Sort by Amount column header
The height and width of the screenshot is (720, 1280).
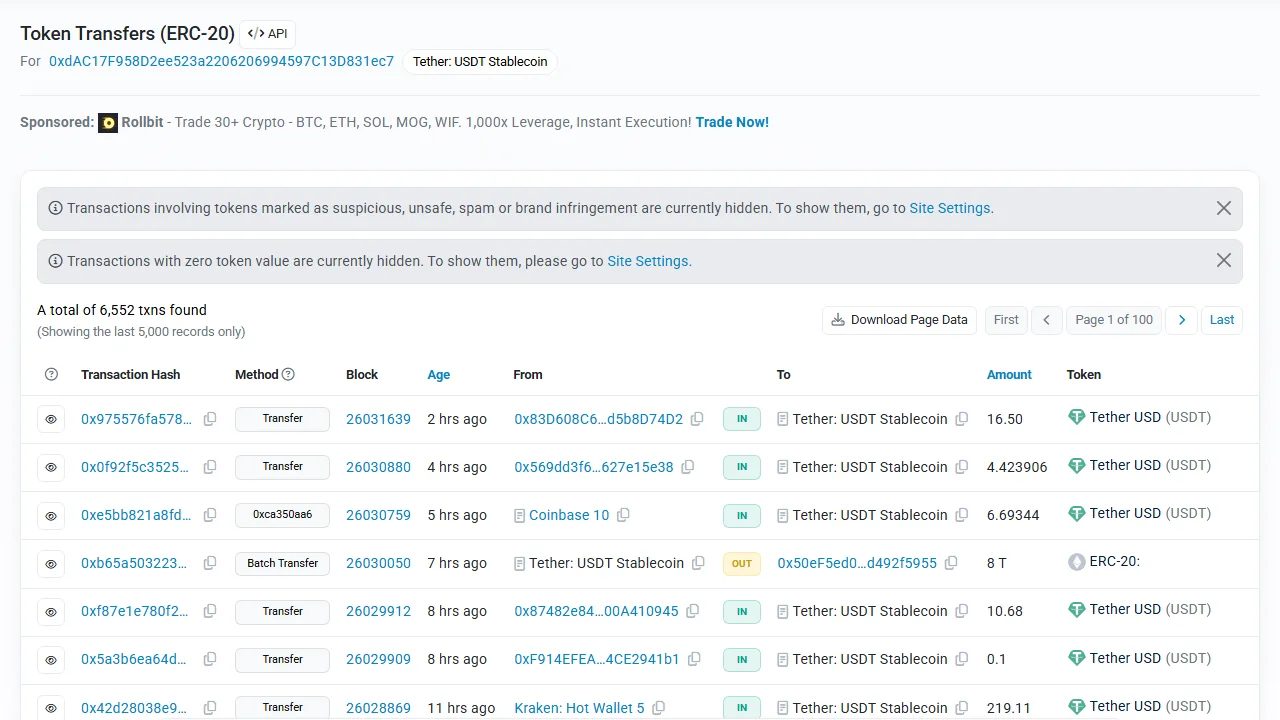coord(1009,374)
